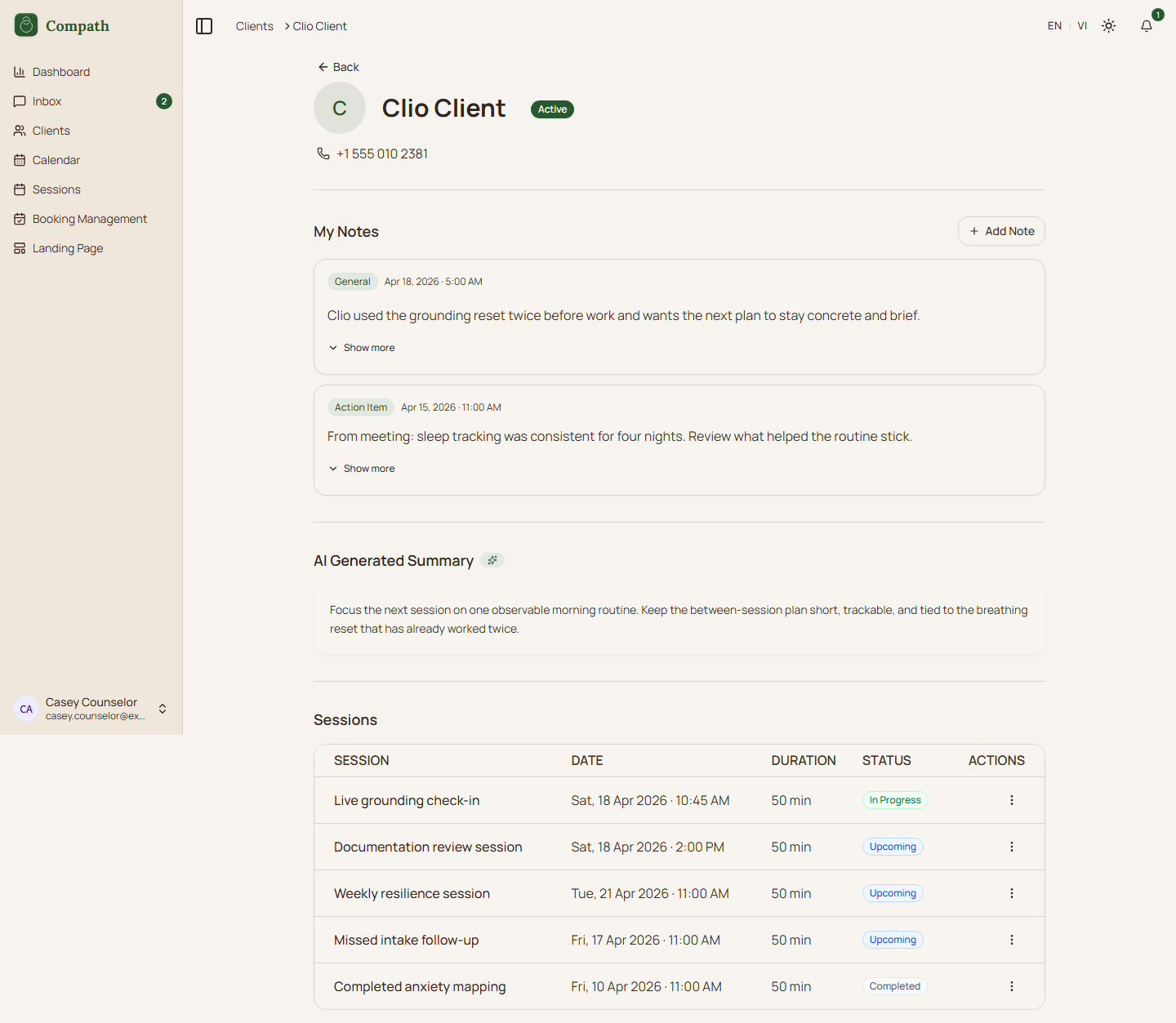This screenshot has width=1176, height=1023.
Task: Open the Dashboard chart icon
Action: (x=20, y=72)
